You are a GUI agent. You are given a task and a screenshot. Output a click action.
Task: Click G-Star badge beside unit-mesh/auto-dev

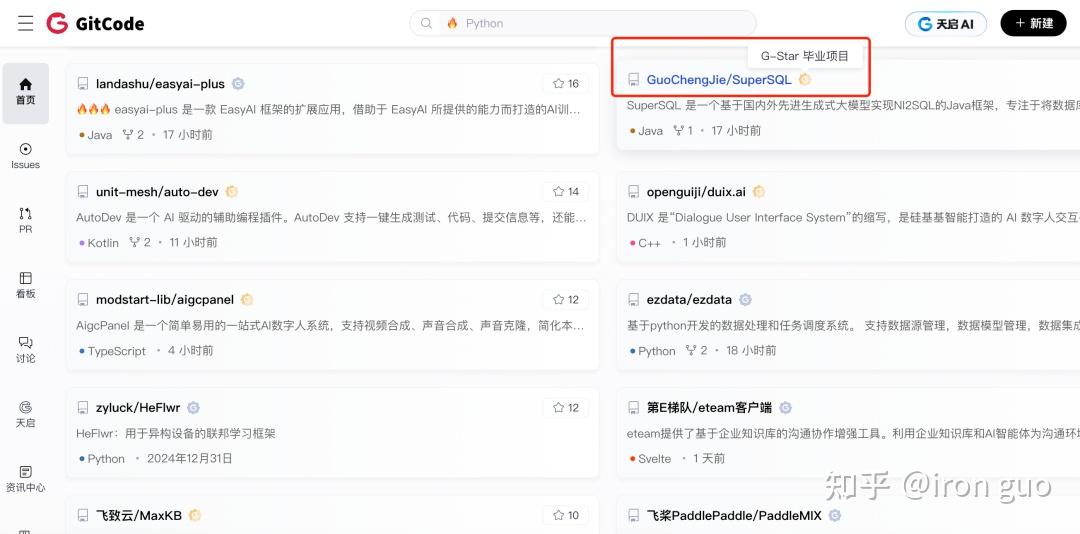click(232, 192)
